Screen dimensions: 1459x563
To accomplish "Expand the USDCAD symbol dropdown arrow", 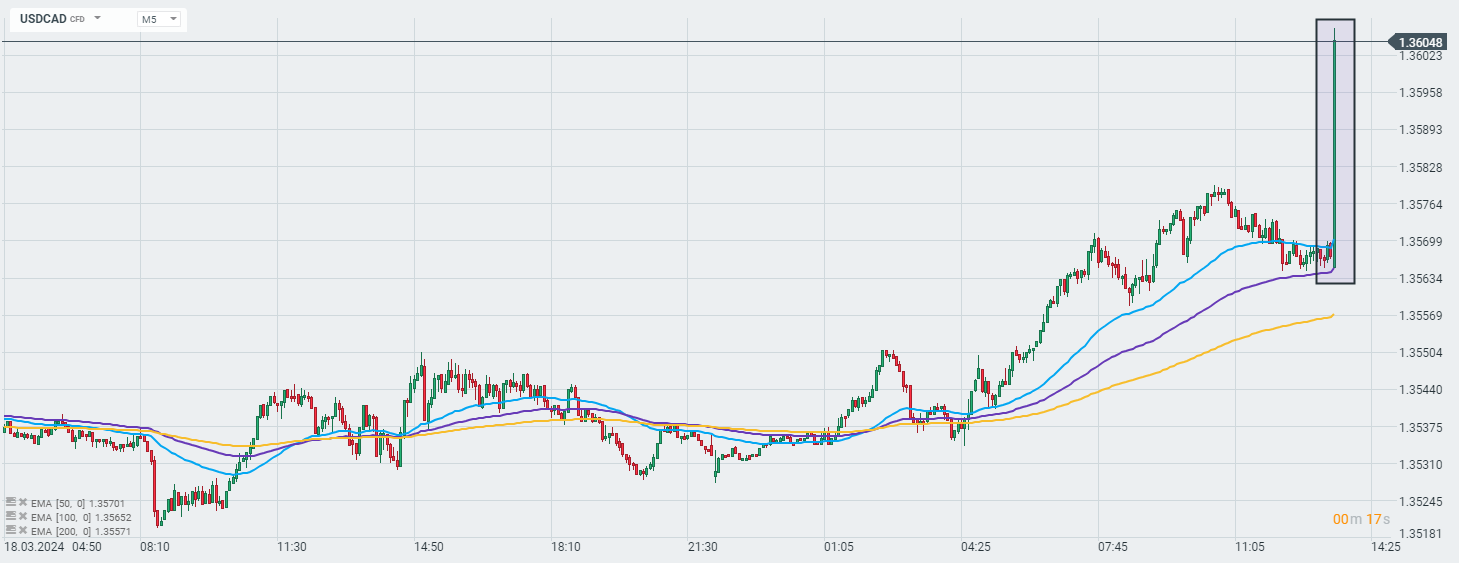I will pos(98,18).
